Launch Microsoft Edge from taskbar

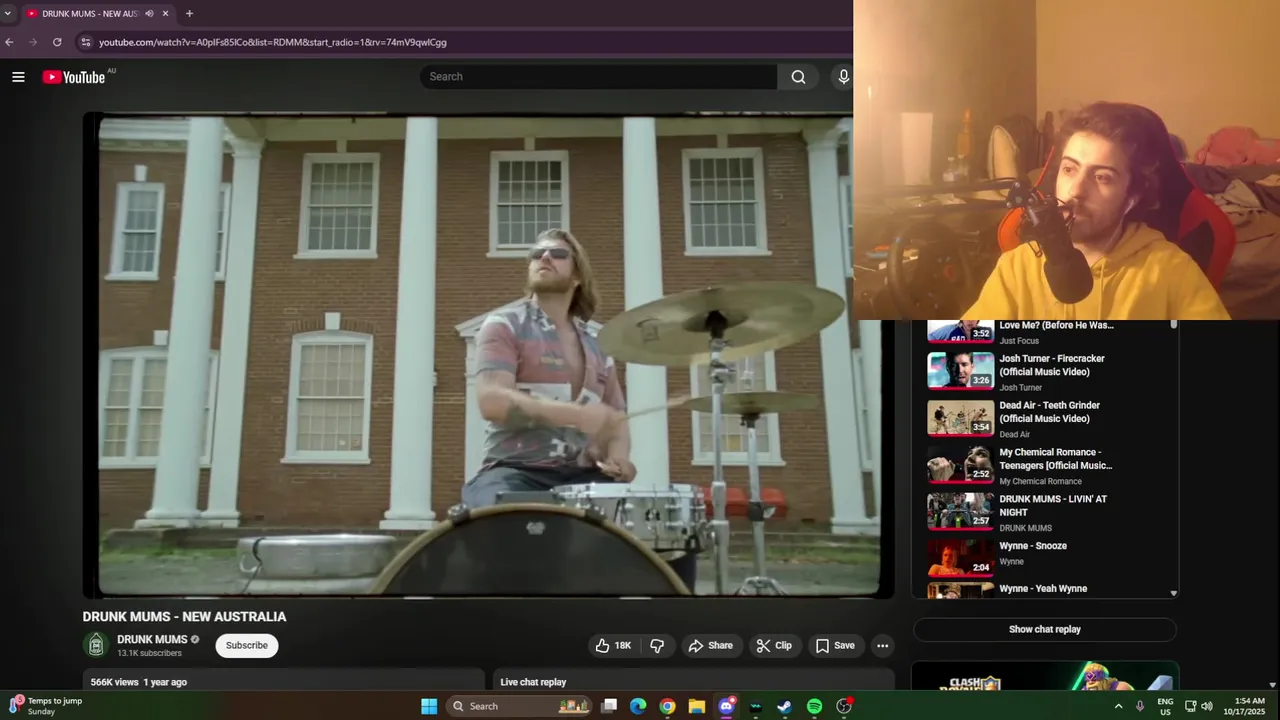[x=638, y=706]
